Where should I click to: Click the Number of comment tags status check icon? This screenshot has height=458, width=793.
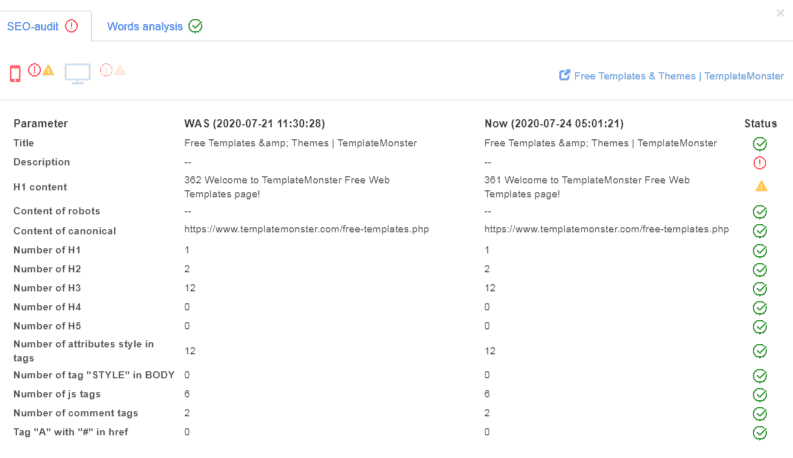click(760, 414)
